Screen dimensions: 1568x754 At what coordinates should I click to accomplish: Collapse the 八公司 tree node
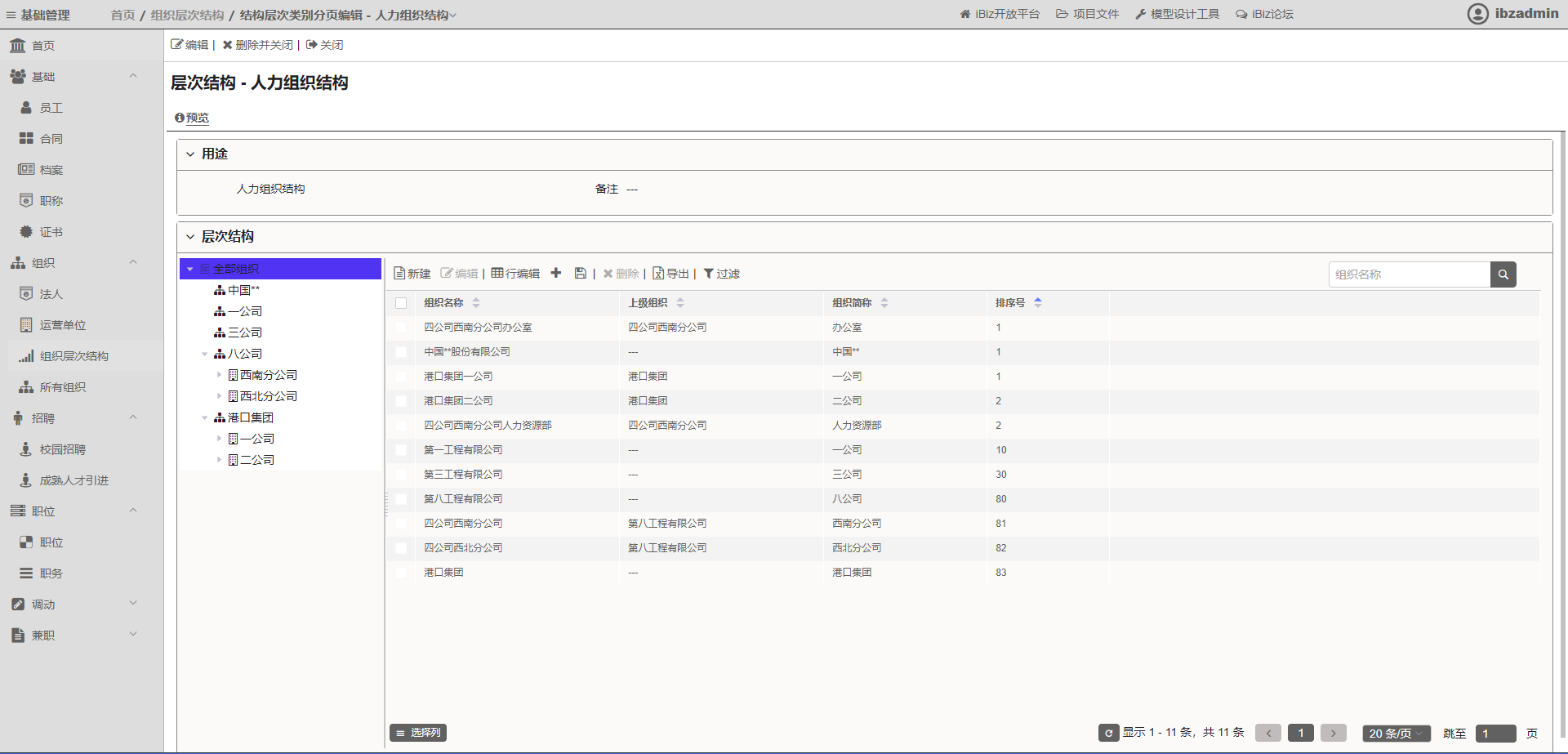click(204, 354)
